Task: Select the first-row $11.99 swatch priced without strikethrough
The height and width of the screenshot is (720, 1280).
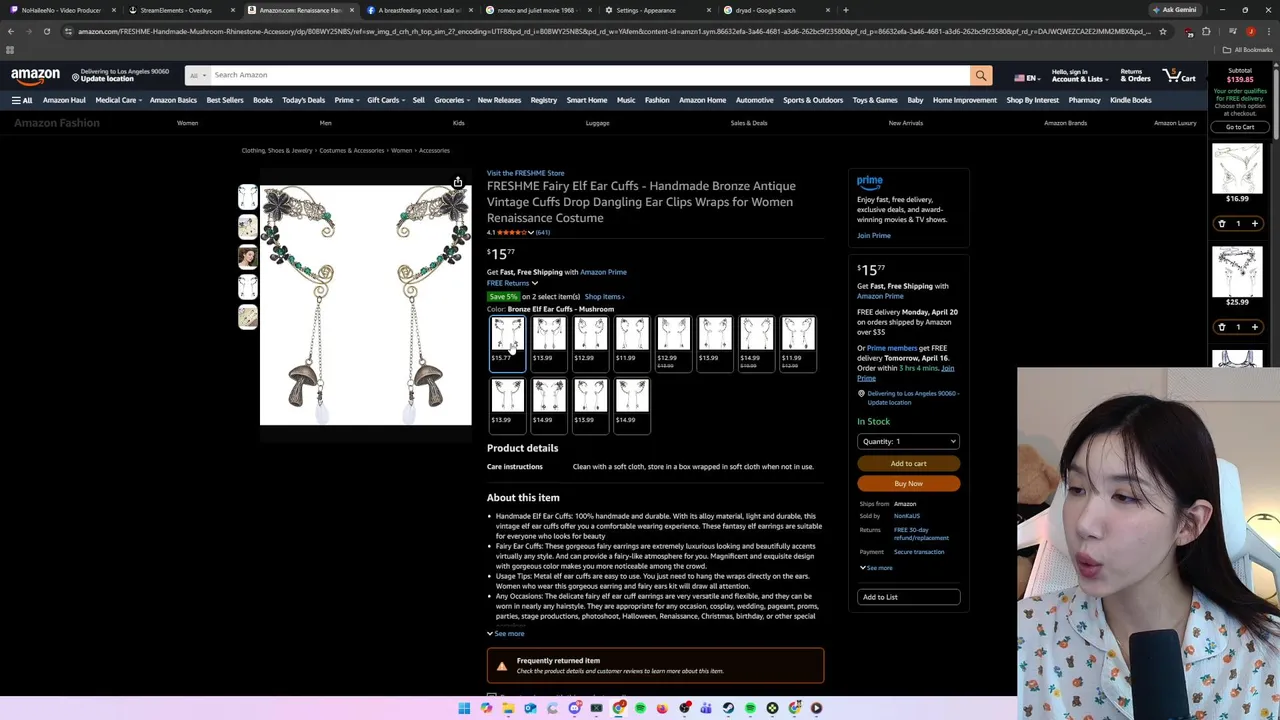Action: click(632, 343)
